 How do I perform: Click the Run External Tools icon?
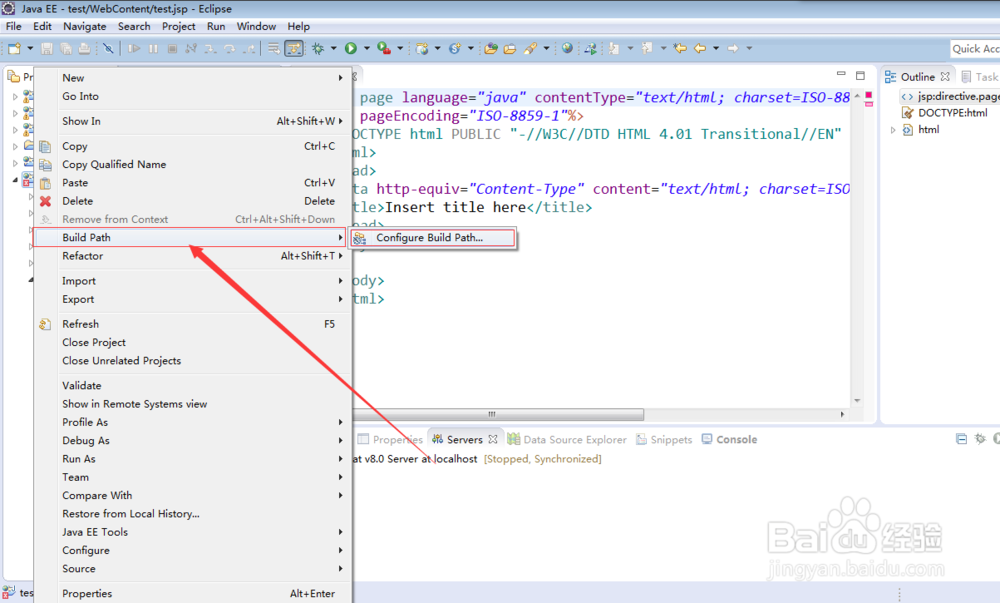384,48
